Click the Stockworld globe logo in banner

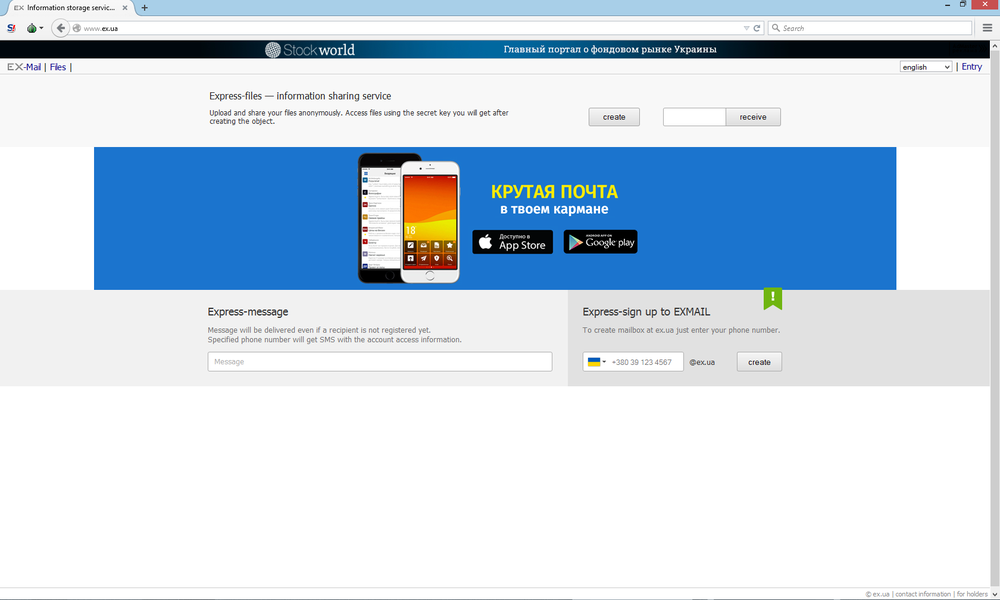click(274, 50)
